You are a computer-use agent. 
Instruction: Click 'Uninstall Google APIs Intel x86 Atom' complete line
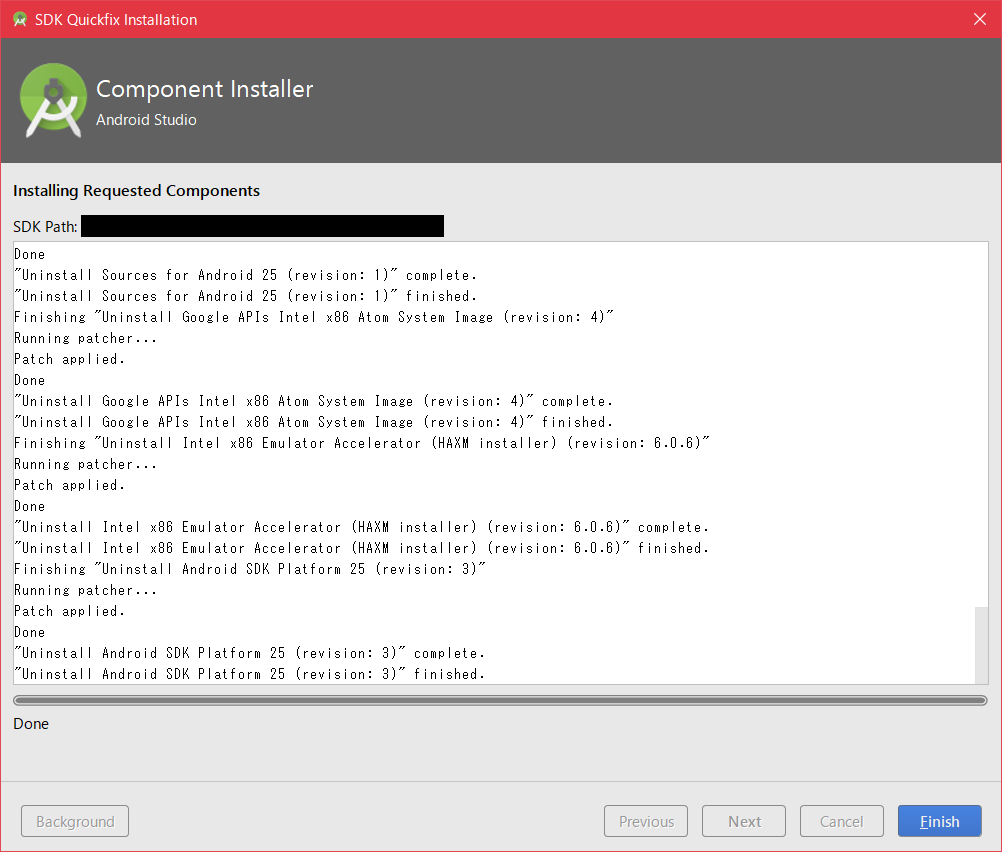(314, 401)
